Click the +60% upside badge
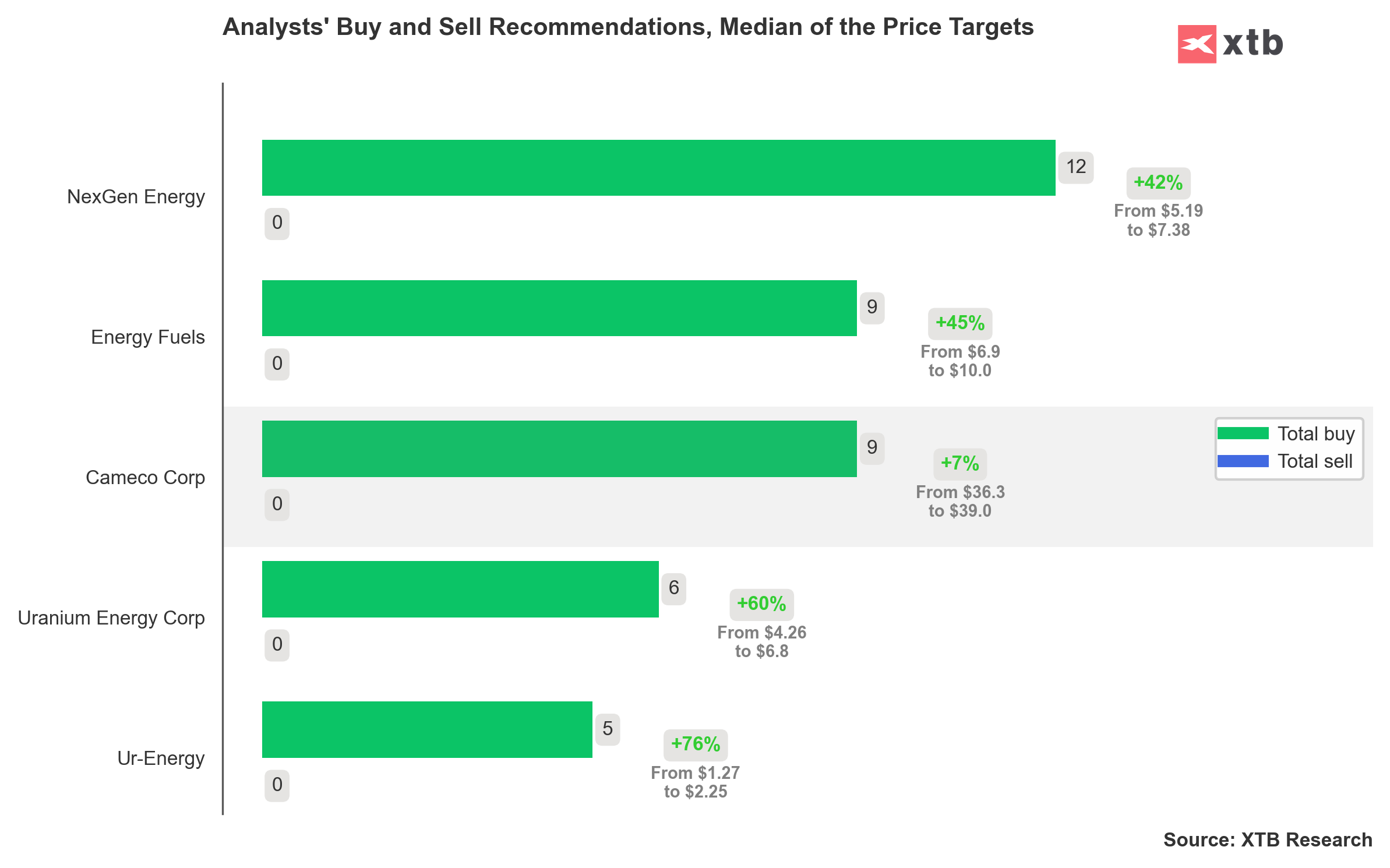Image resolution: width=1390 pixels, height=868 pixels. coord(761,604)
